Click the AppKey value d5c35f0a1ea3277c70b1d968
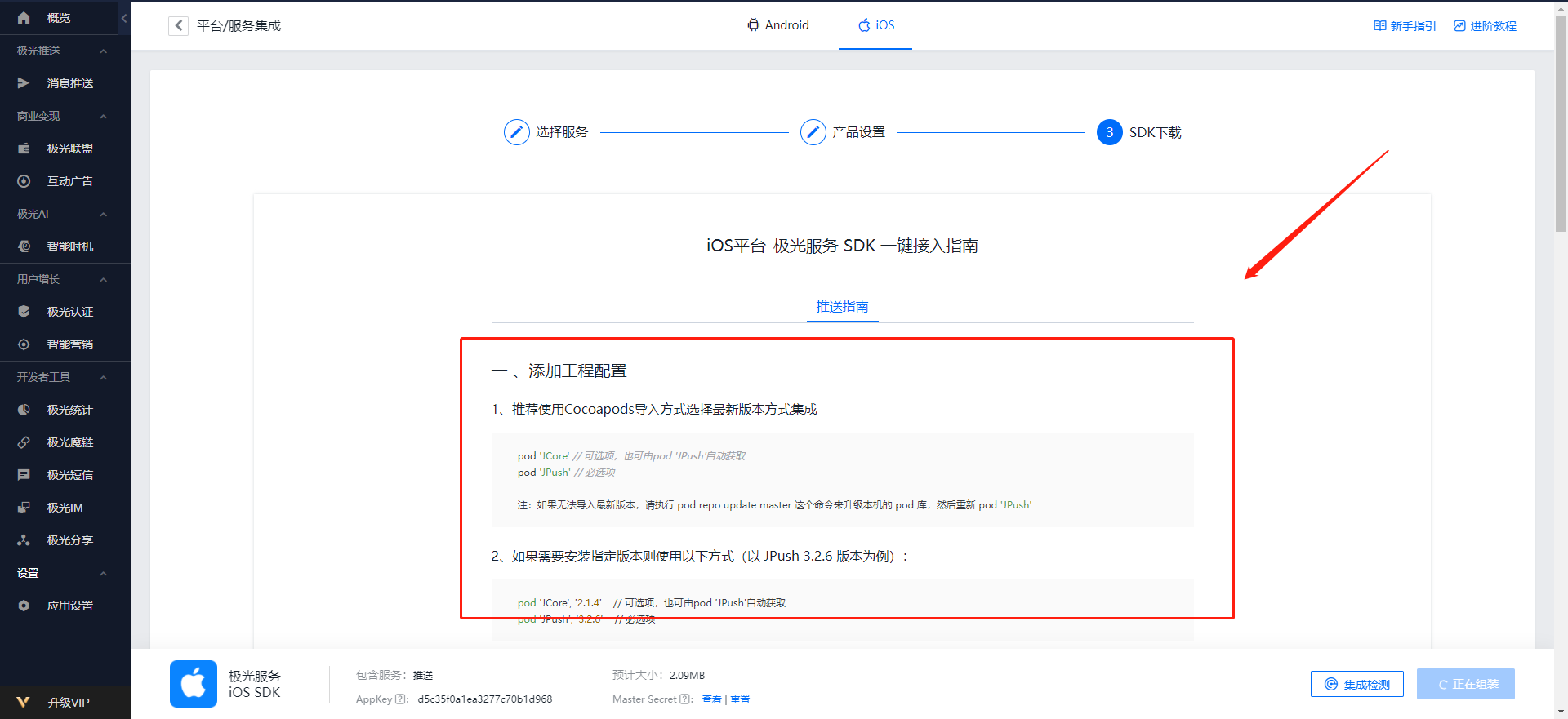Image resolution: width=1568 pixels, height=719 pixels. 485,699
